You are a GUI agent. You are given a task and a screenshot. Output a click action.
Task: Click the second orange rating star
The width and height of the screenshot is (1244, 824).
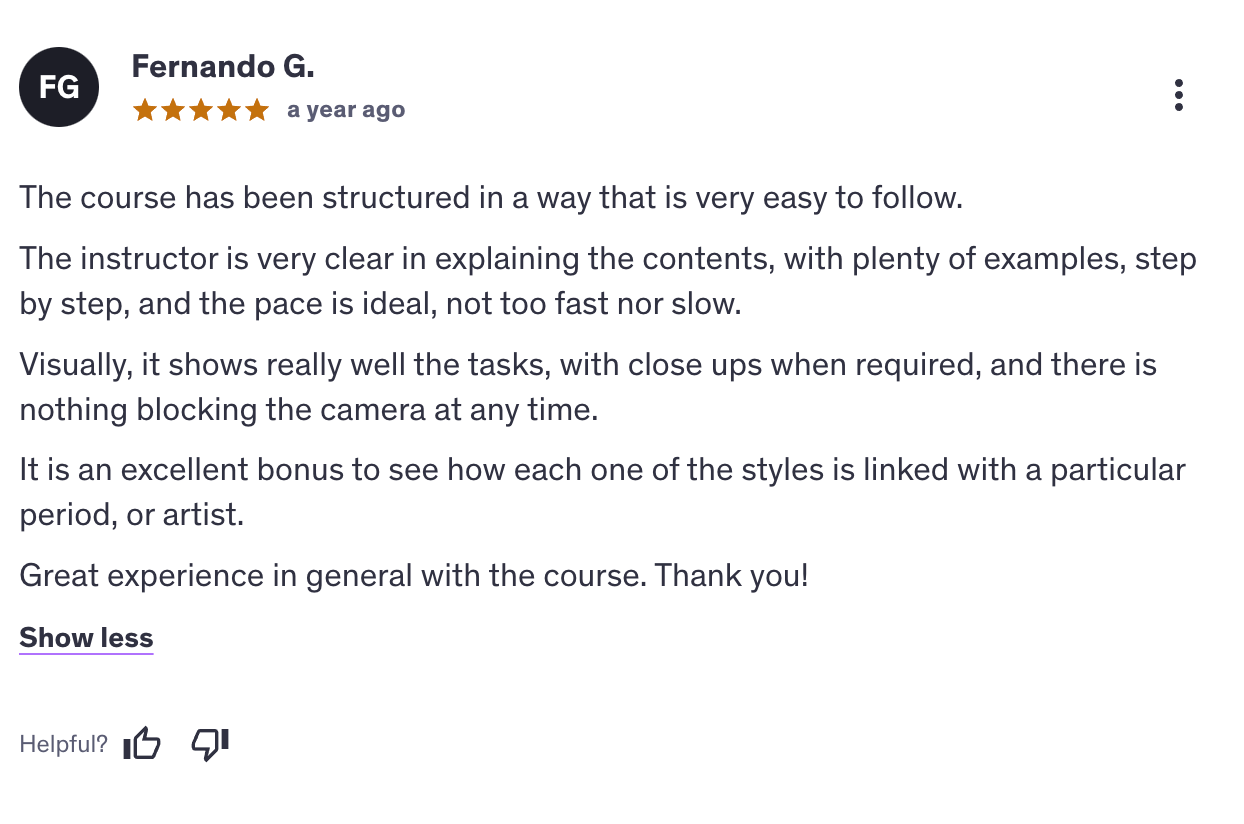173,110
